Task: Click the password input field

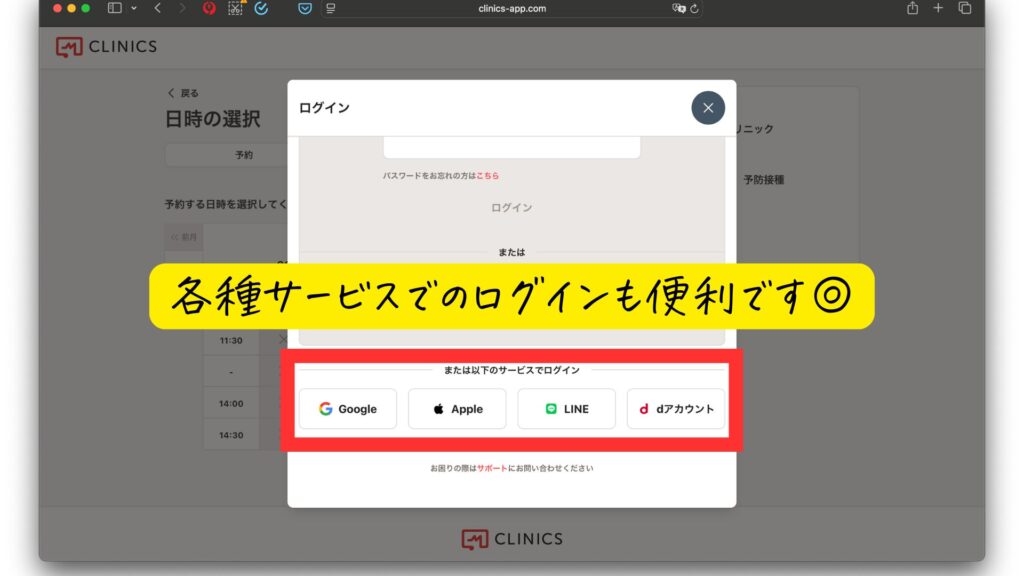Action: pyautogui.click(x=512, y=146)
